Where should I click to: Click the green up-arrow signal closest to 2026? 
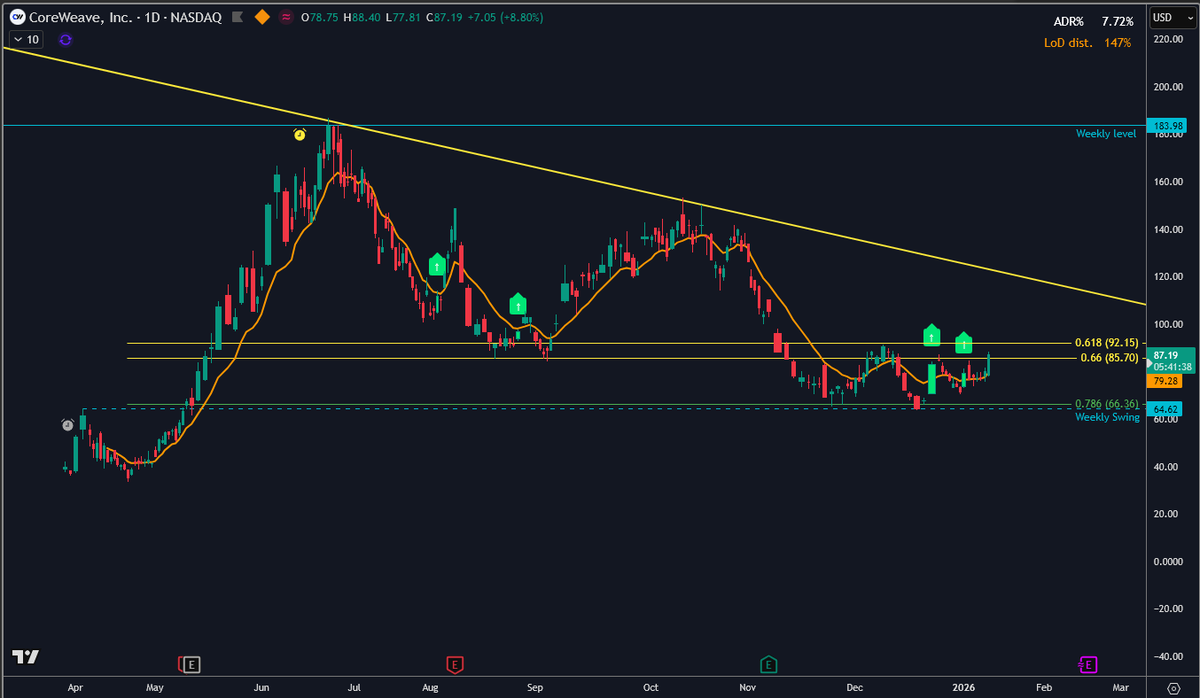[x=963, y=342]
